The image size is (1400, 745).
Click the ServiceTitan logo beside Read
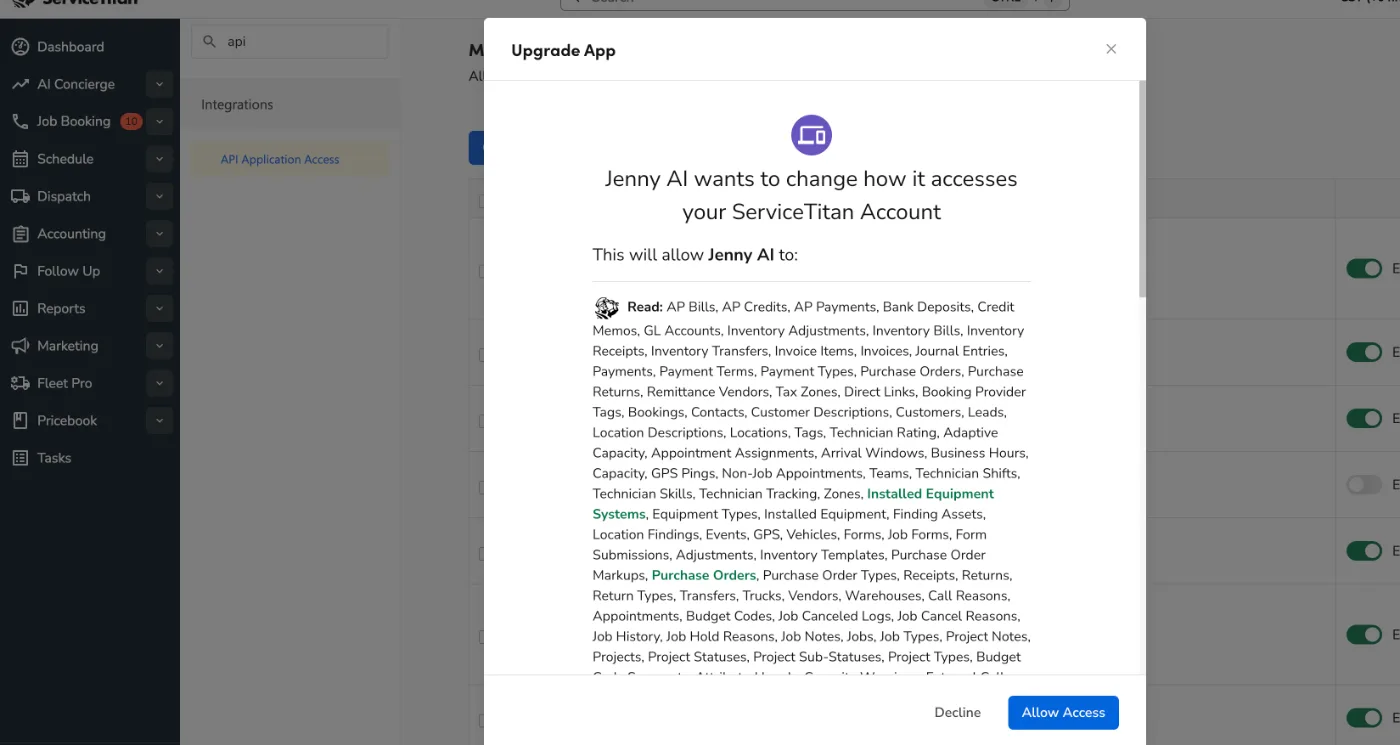point(607,308)
